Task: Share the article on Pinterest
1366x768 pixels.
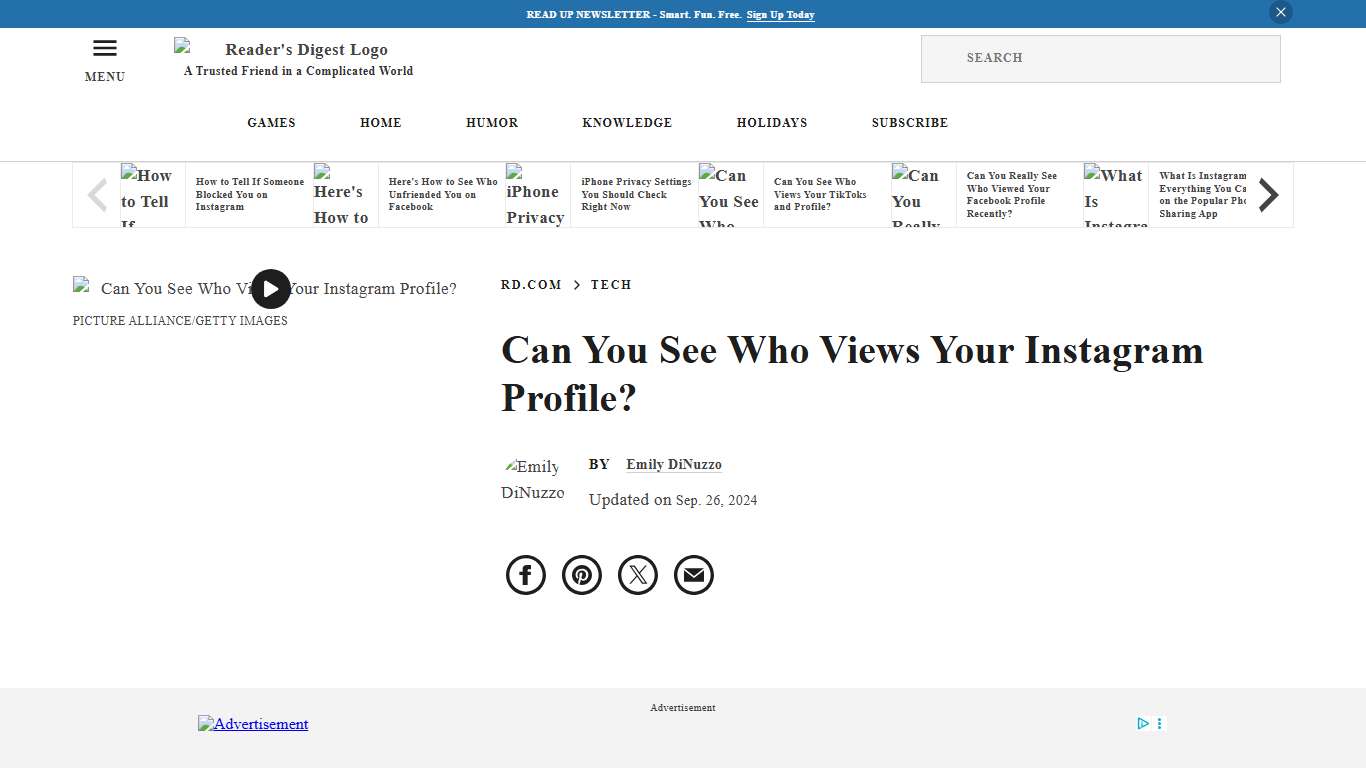Action: [x=581, y=574]
